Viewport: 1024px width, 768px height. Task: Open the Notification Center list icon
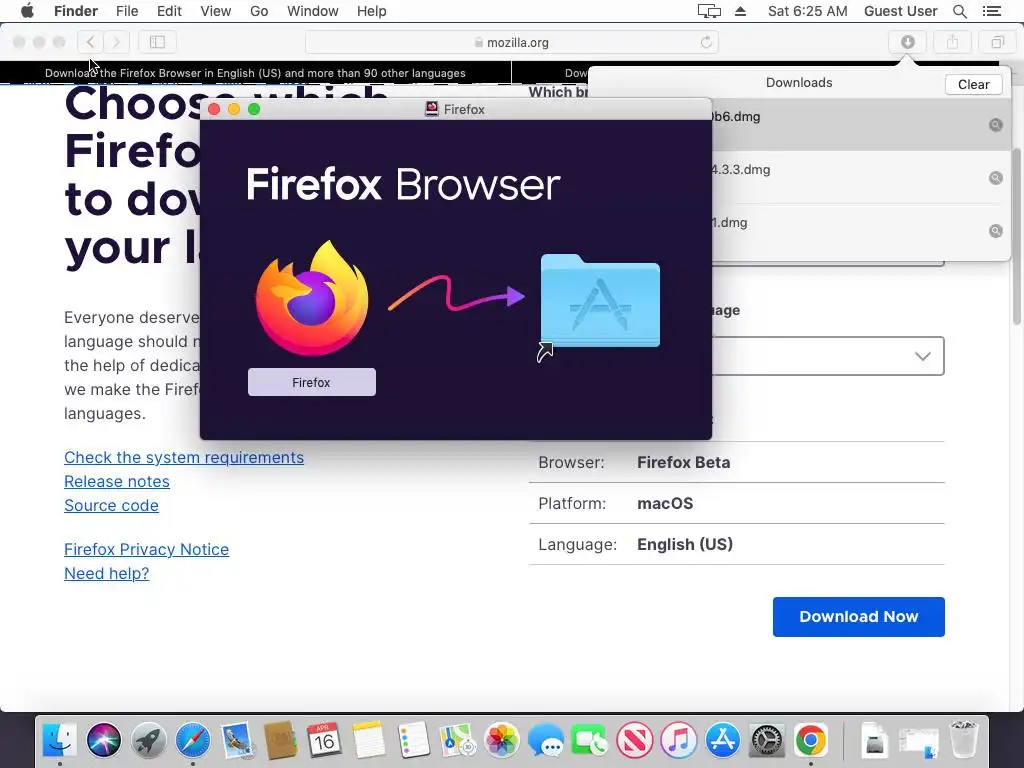(991, 11)
